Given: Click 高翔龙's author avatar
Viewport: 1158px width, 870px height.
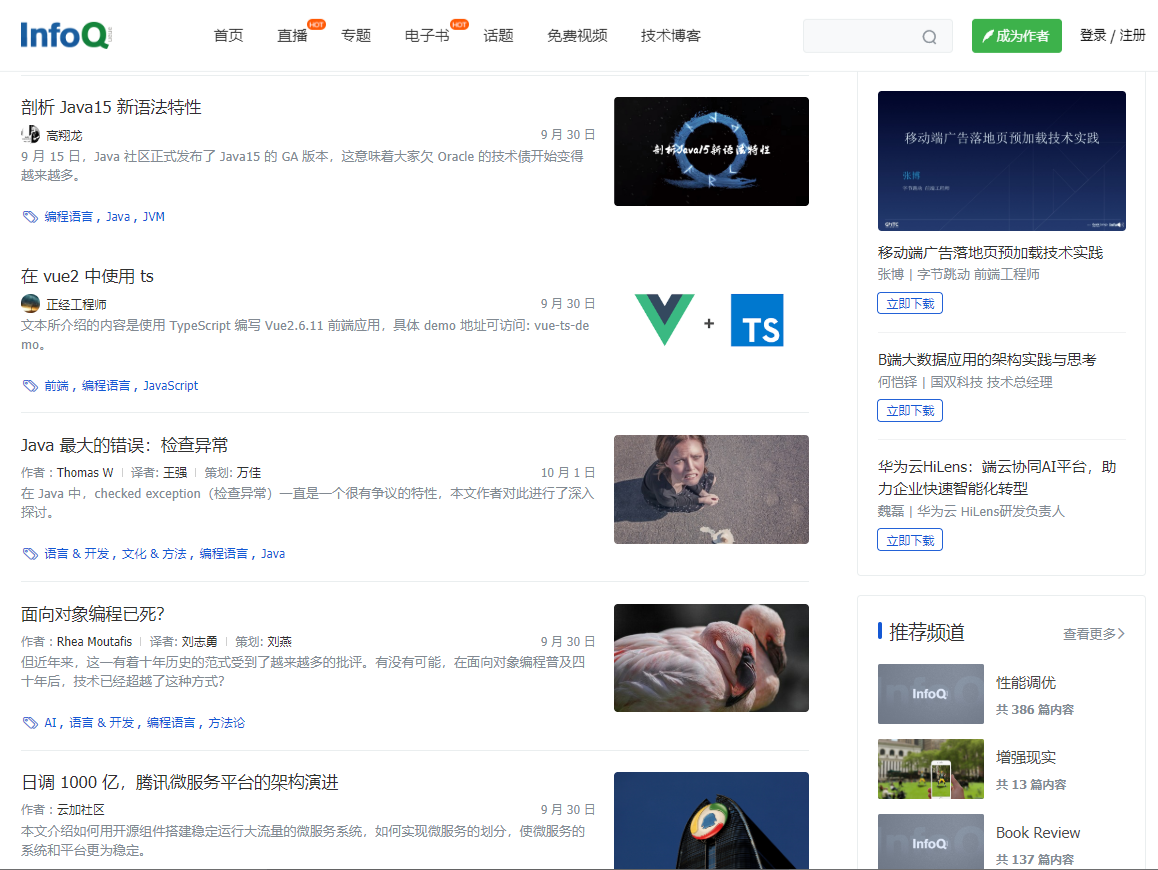Looking at the screenshot, I should tap(30, 134).
